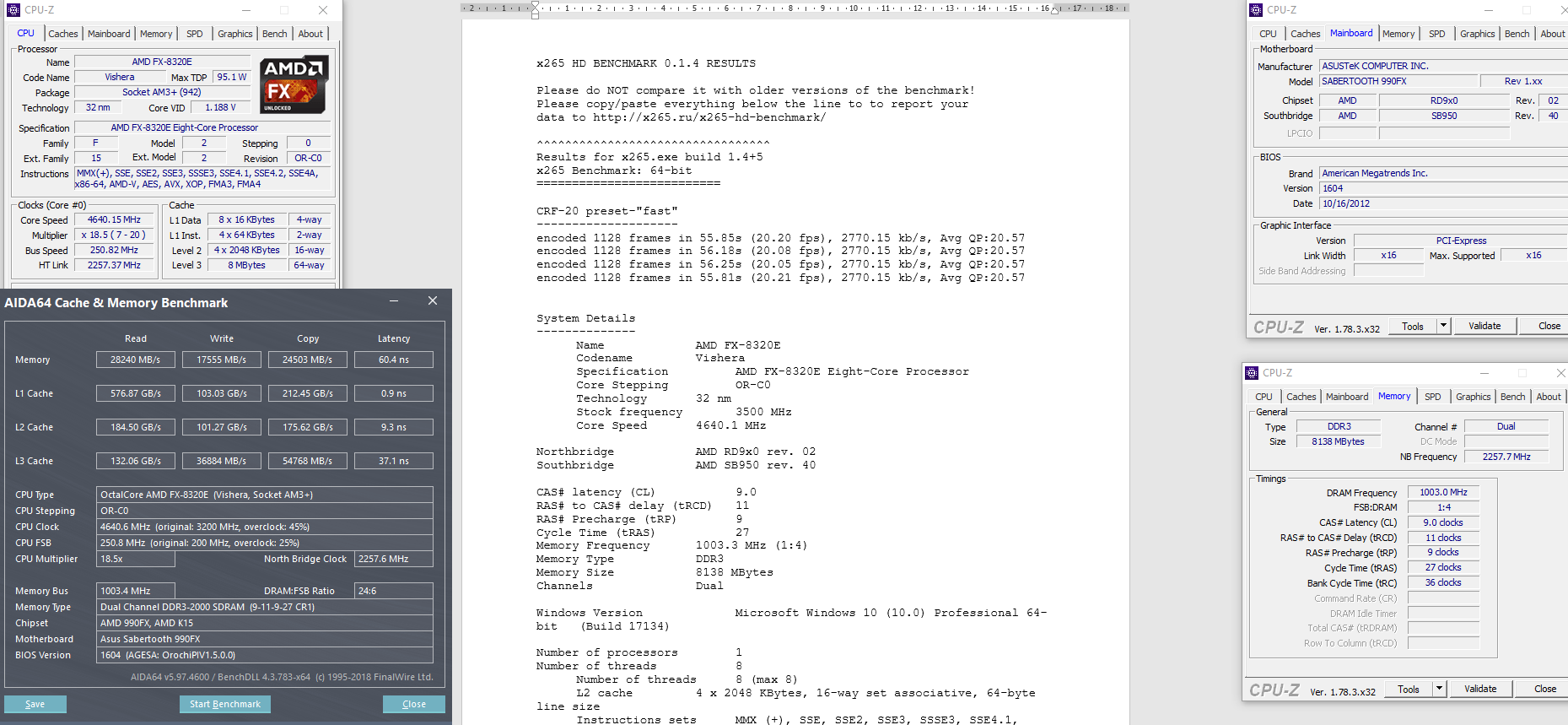The image size is (1568, 725).
Task: Click the BIOS Version field in AIDA64
Action: [265, 655]
